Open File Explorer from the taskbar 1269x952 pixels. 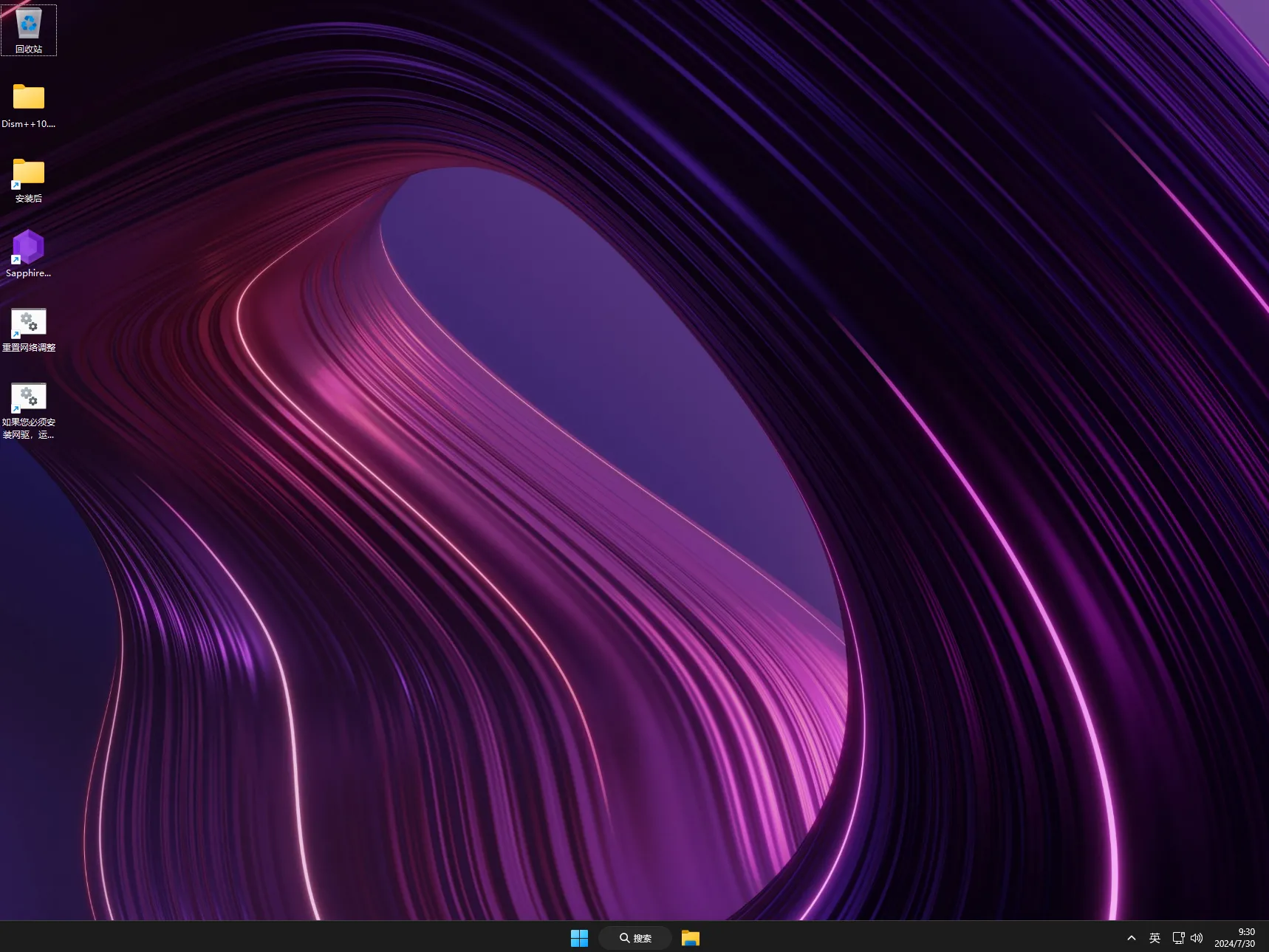(690, 938)
